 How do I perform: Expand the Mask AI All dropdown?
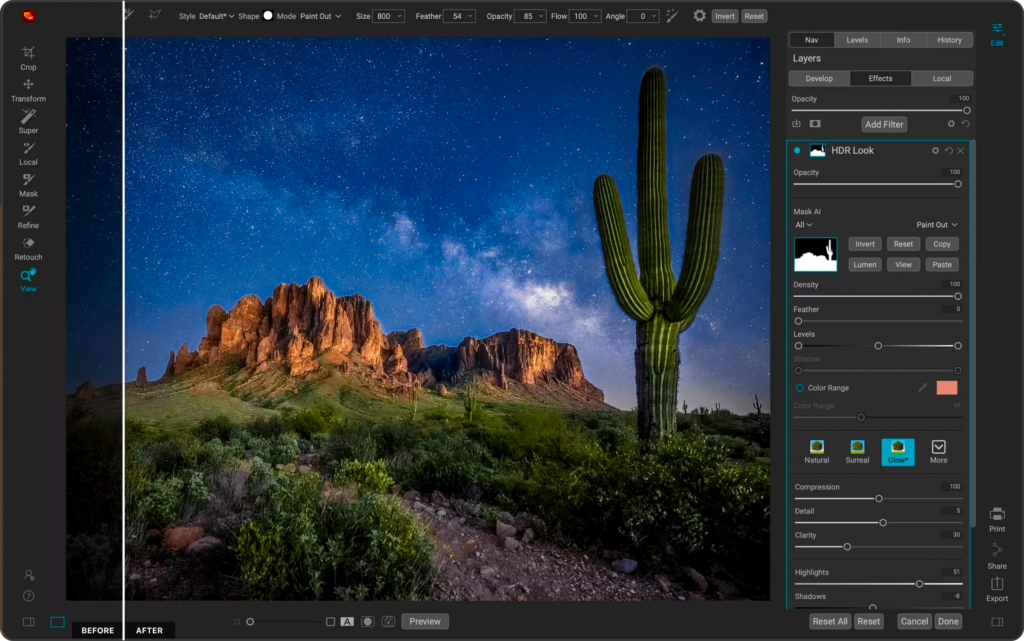click(x=803, y=225)
